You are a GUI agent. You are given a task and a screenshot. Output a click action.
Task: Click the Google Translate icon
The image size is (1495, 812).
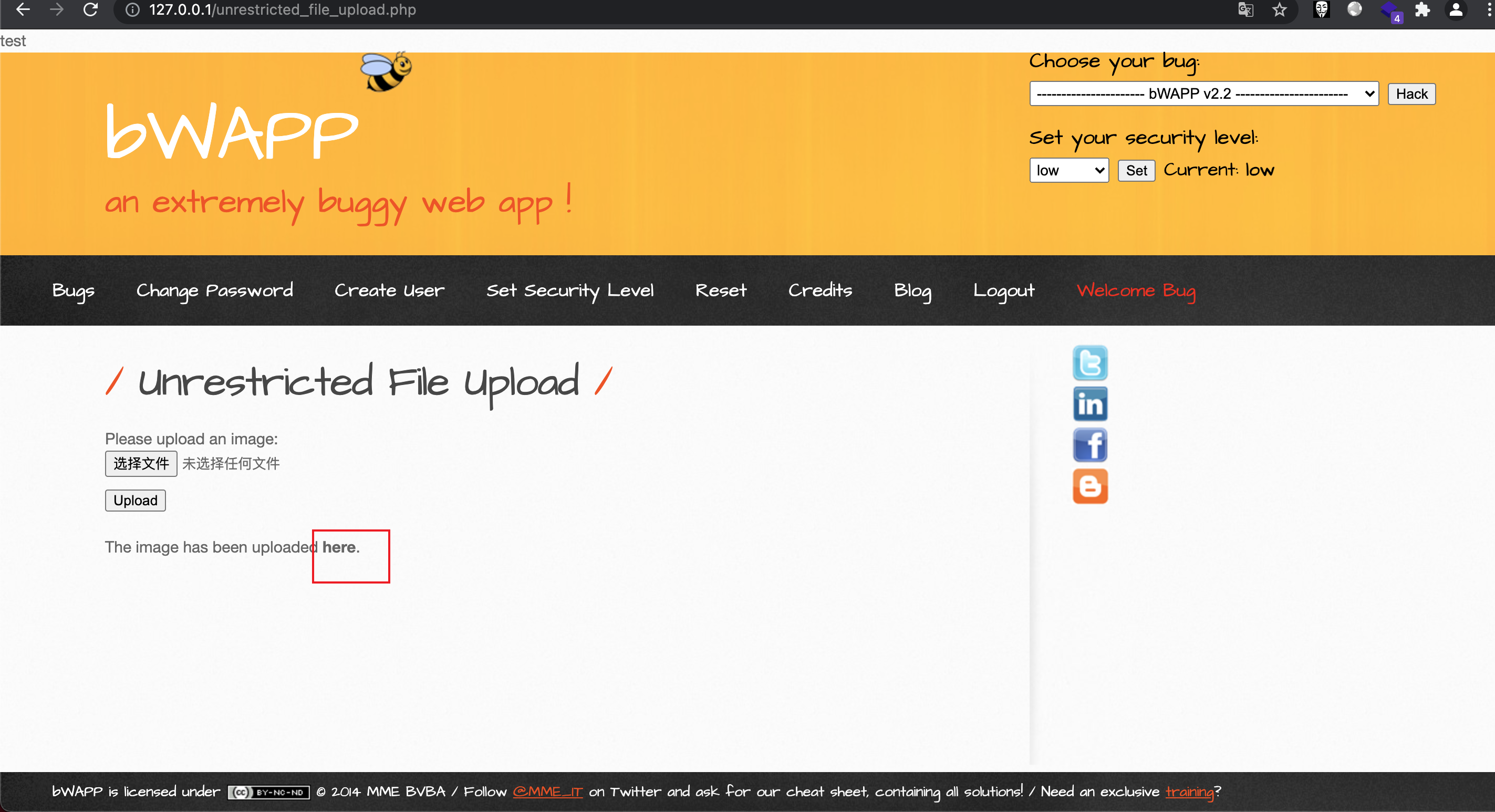pos(1245,10)
